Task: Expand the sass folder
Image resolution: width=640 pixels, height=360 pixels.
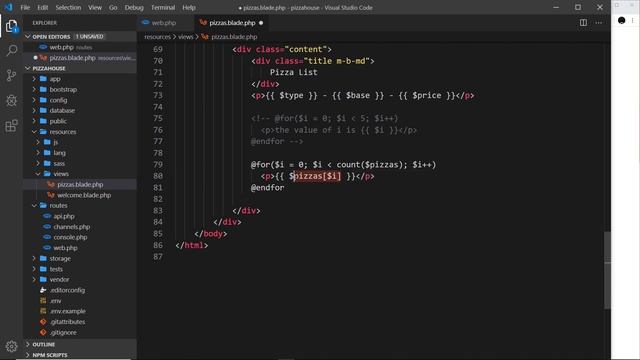Action: pos(80,163)
